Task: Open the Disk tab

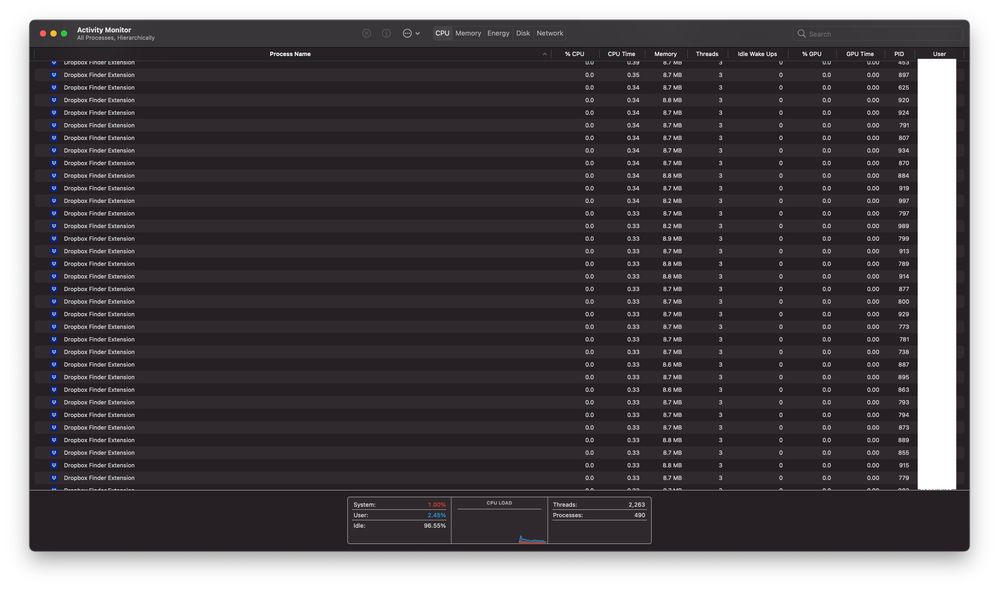Action: pos(522,33)
